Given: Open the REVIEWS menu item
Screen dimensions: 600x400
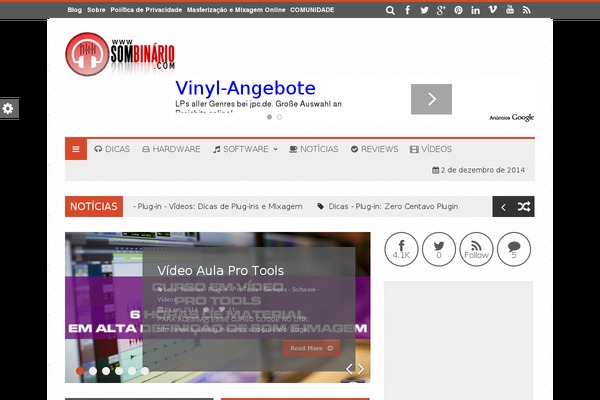Looking at the screenshot, I should click(375, 149).
